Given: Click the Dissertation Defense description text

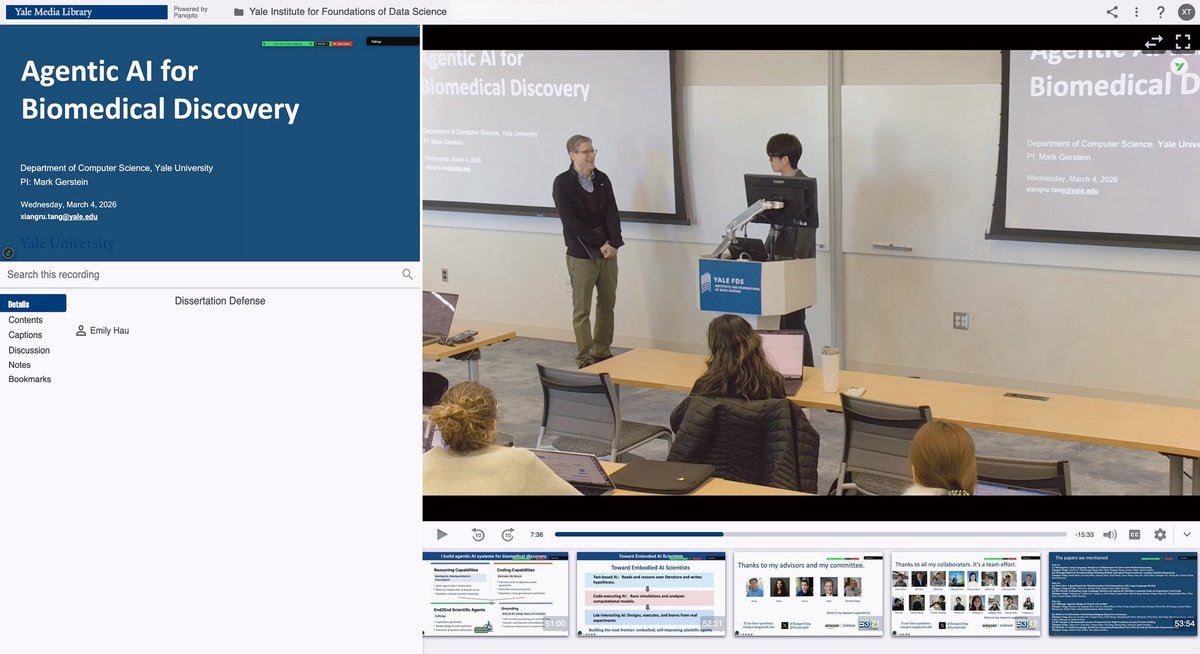Looking at the screenshot, I should (x=220, y=300).
